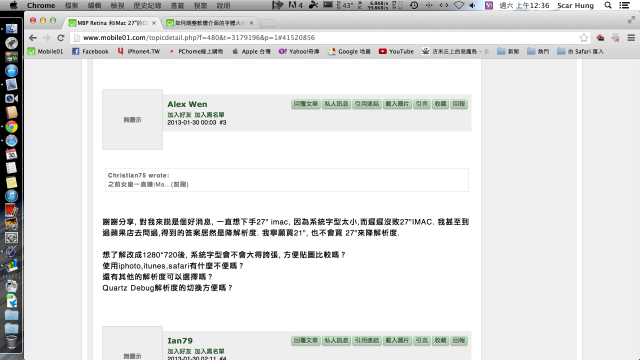Open a new tab with the tab strip button
640x360 pixels.
[268, 23]
